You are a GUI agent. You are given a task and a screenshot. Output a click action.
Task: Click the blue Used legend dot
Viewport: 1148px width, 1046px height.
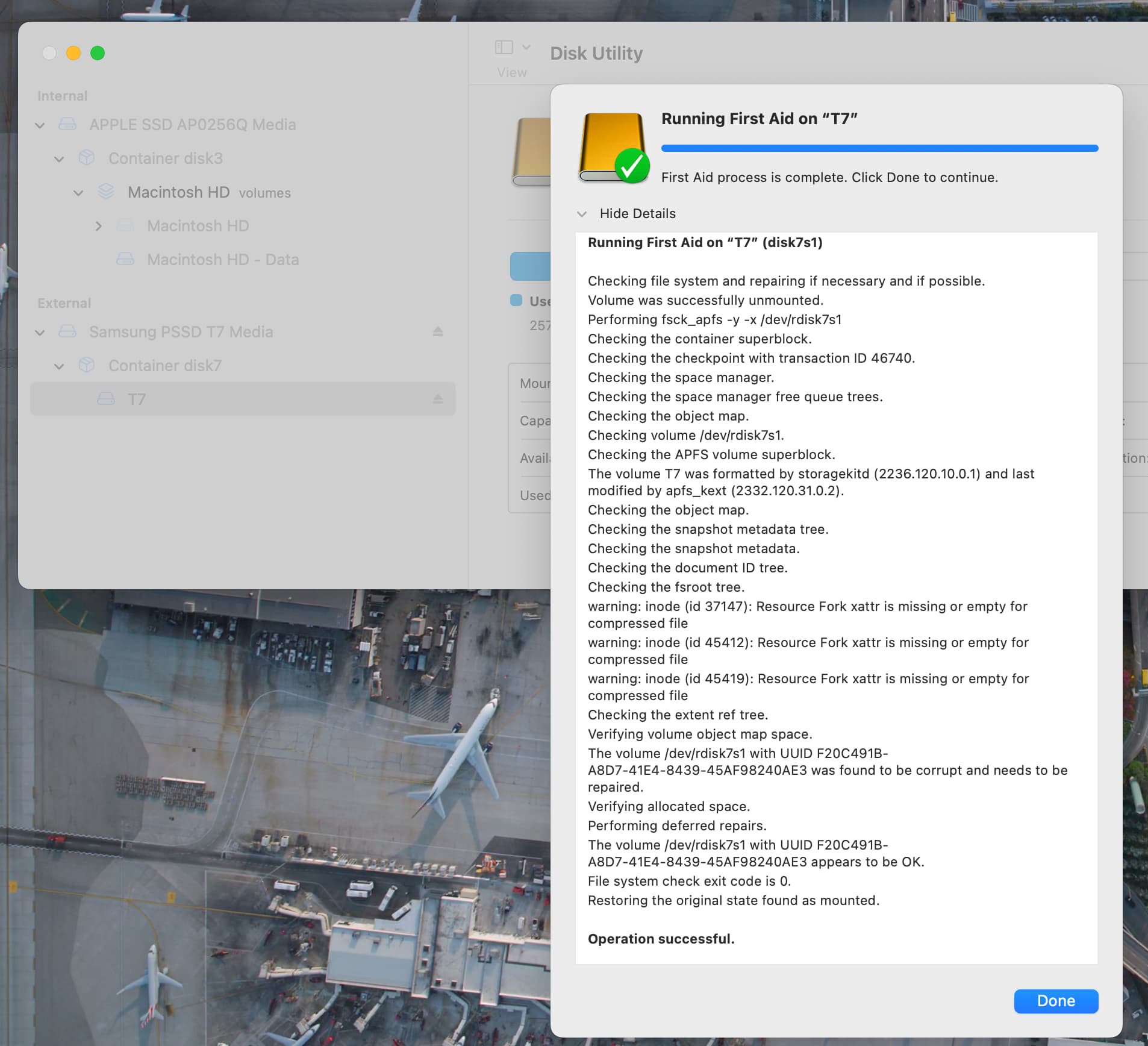coord(516,300)
